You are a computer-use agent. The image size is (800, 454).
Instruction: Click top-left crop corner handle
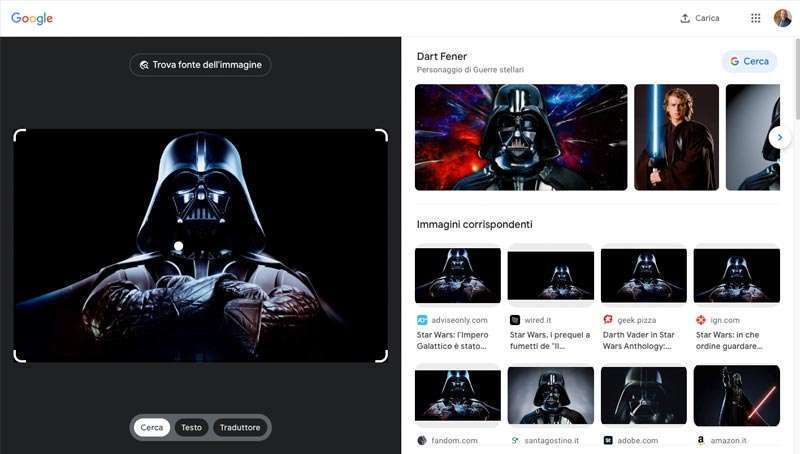(x=19, y=135)
